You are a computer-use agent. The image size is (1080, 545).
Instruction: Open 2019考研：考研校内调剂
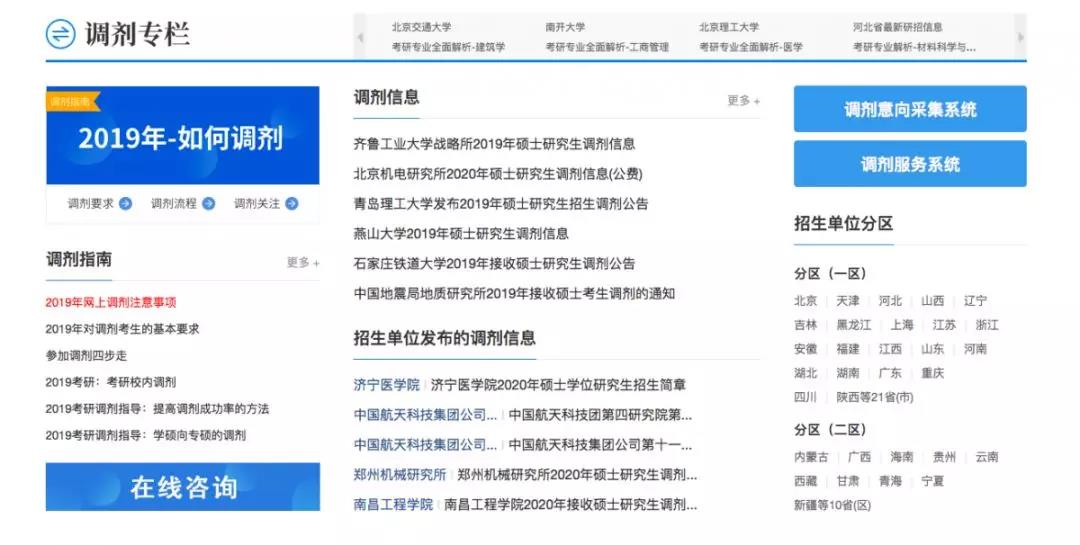110,382
